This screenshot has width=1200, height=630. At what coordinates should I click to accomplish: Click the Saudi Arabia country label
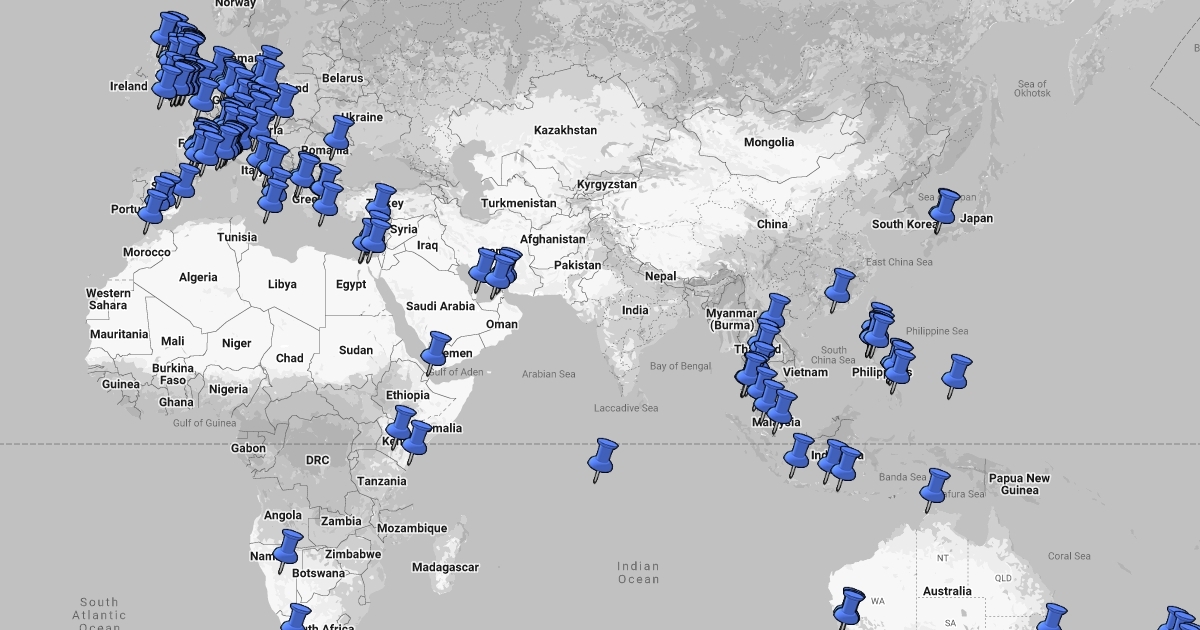[x=440, y=306]
